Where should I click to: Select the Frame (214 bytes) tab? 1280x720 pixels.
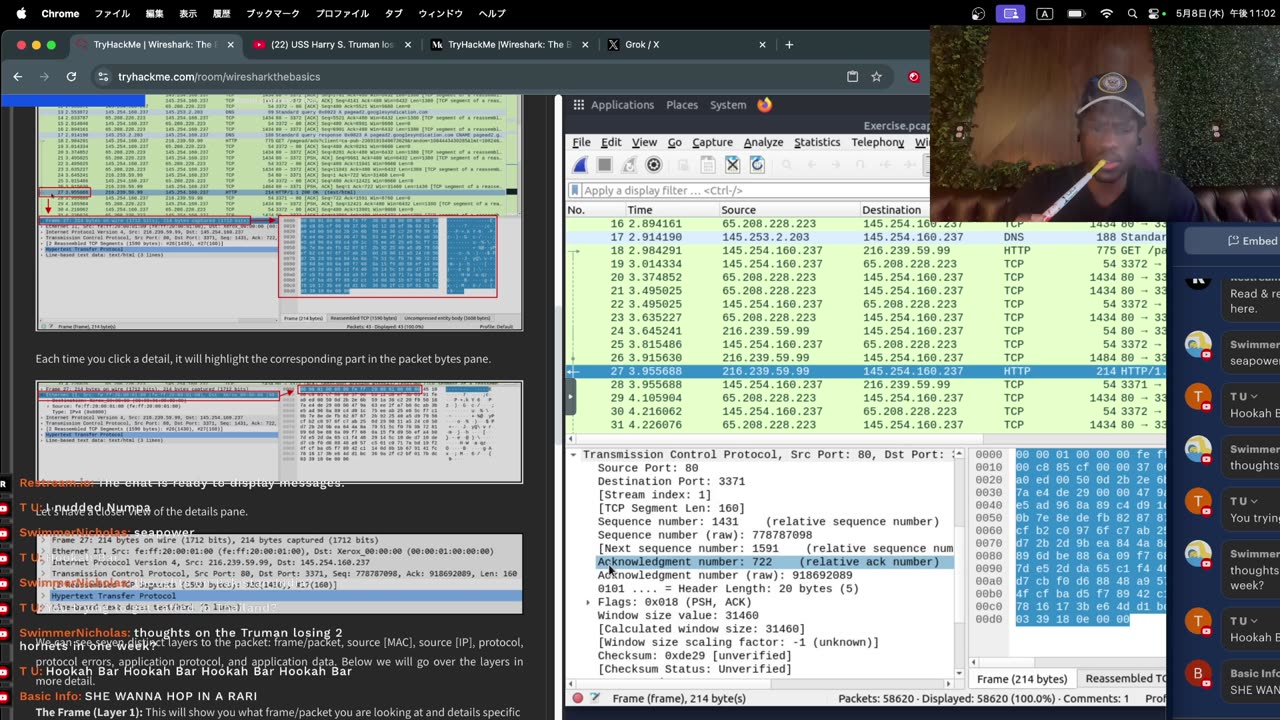point(1022,679)
